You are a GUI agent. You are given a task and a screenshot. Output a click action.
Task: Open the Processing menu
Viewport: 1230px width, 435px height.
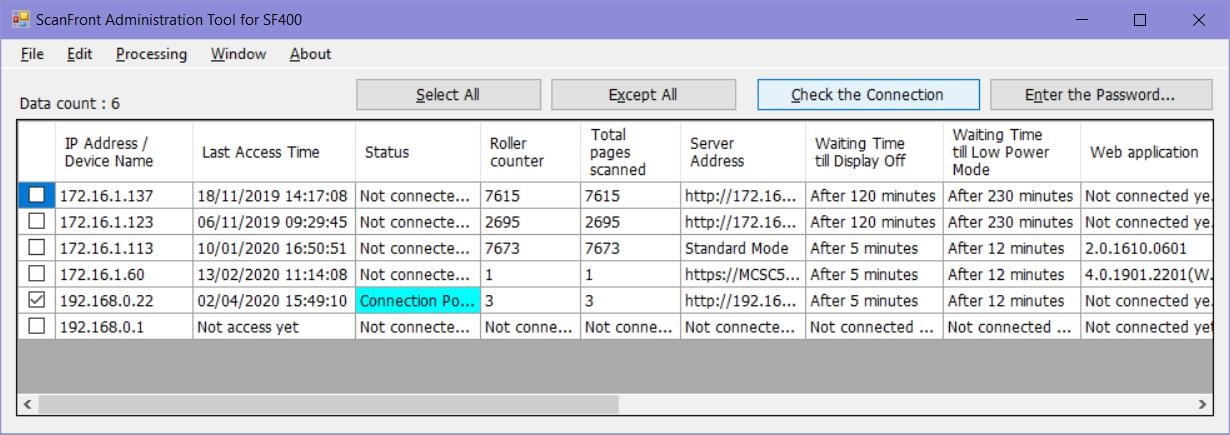[x=151, y=54]
